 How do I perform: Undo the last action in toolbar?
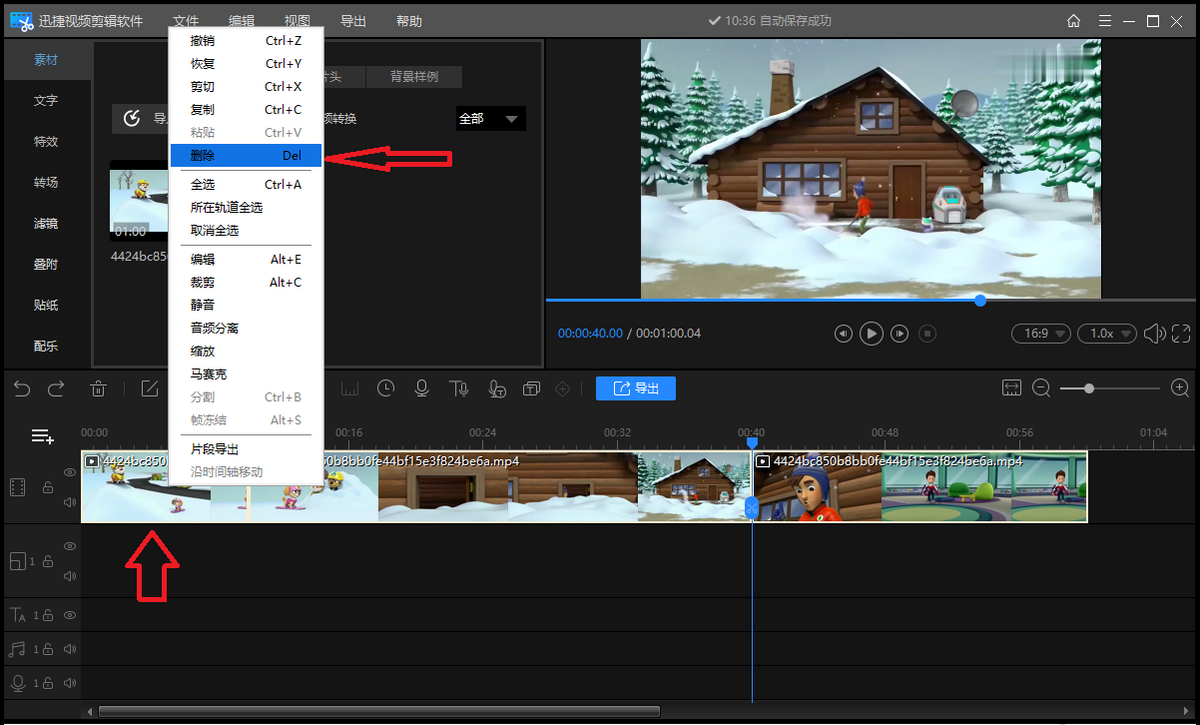pyautogui.click(x=22, y=388)
